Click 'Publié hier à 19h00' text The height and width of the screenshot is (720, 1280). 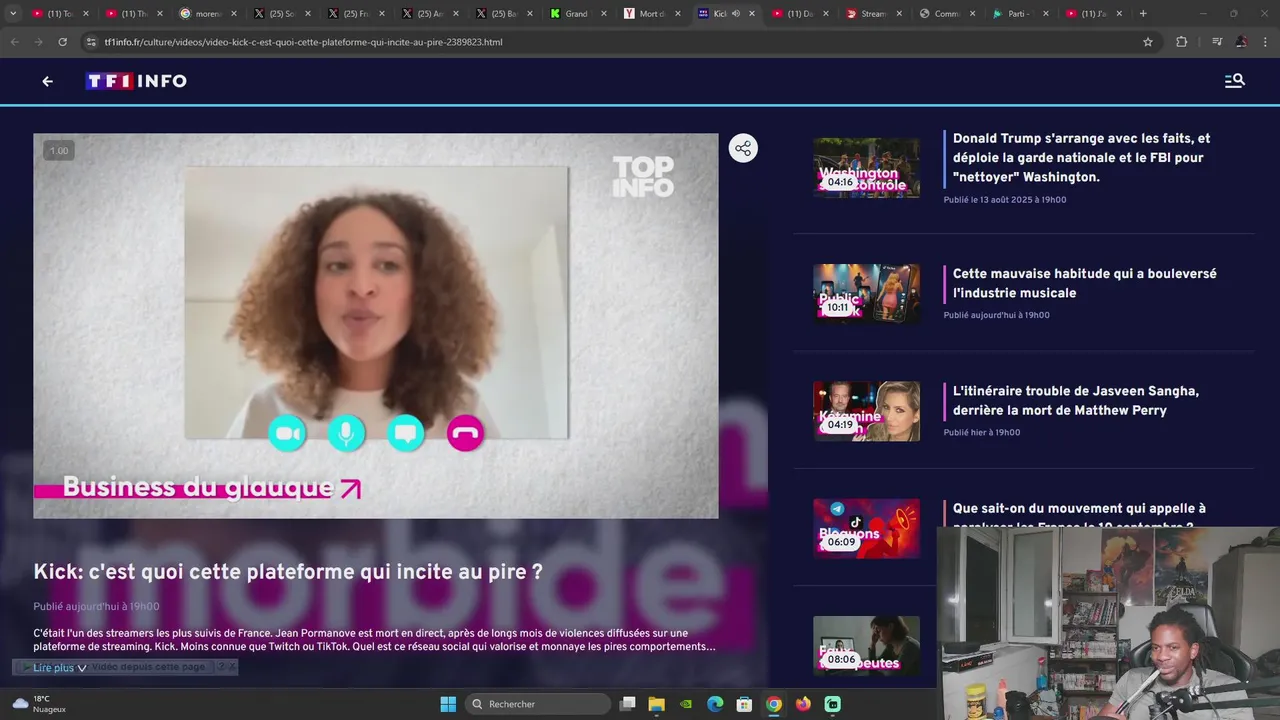click(982, 433)
